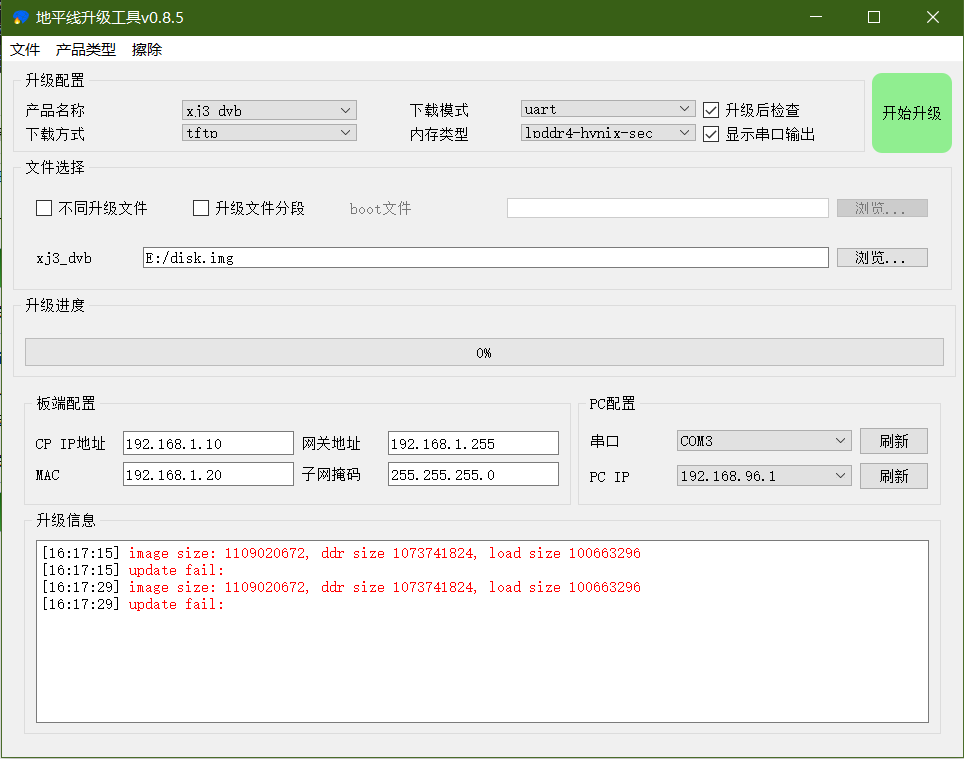Screen dimensions: 964x759
Task: Open the PC IP address dropdown
Action: tap(763, 476)
